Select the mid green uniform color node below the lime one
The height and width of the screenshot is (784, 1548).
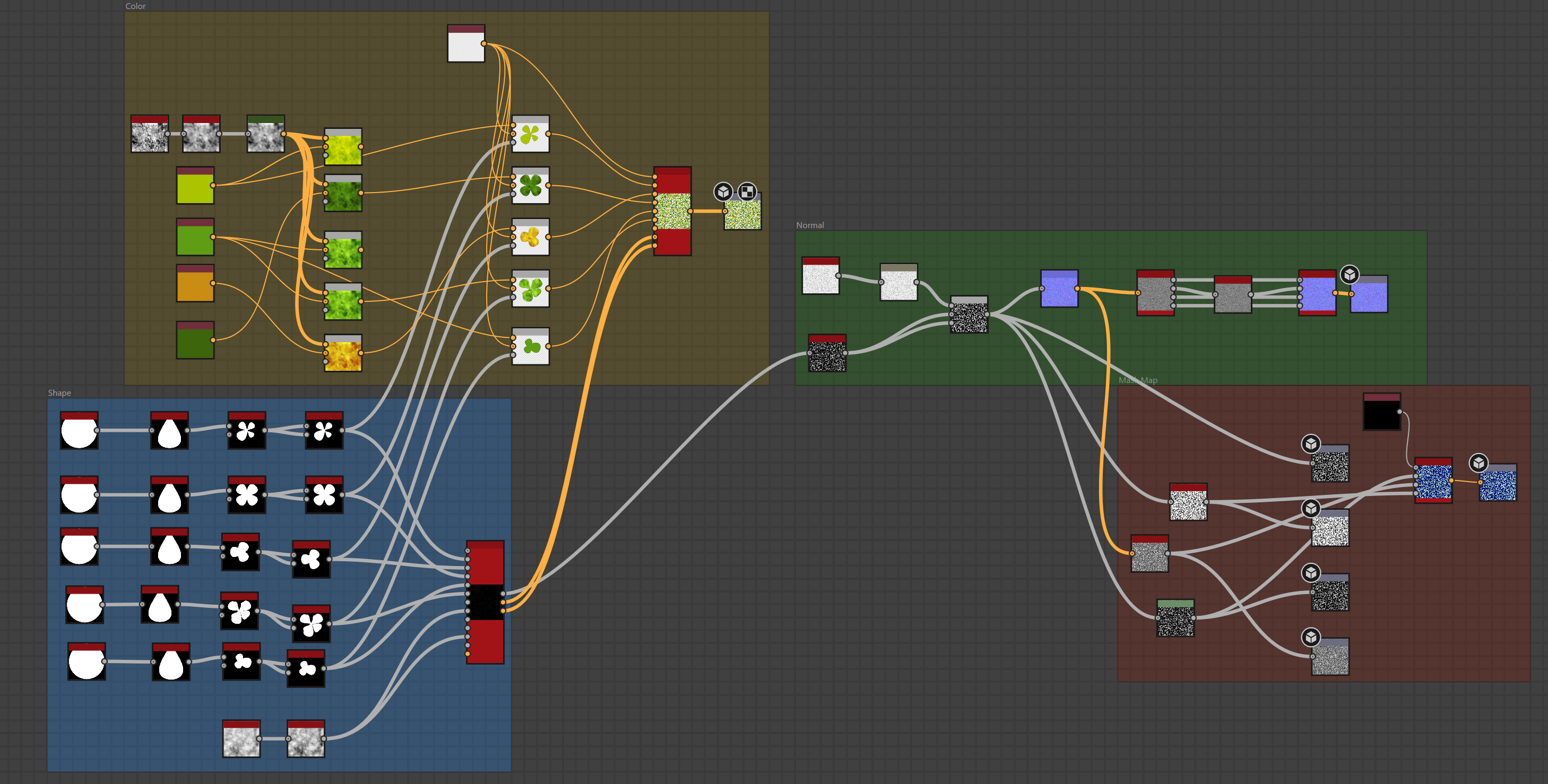195,237
